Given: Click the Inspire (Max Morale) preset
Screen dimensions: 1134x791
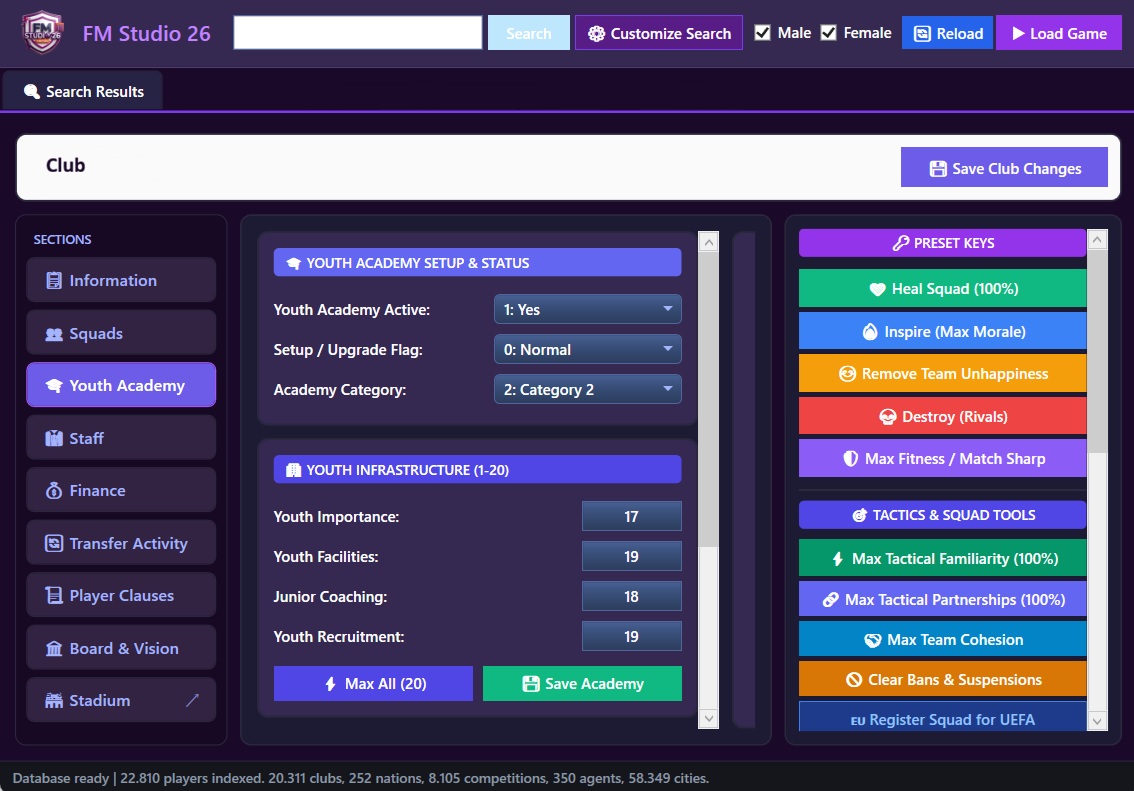Looking at the screenshot, I should (x=942, y=331).
